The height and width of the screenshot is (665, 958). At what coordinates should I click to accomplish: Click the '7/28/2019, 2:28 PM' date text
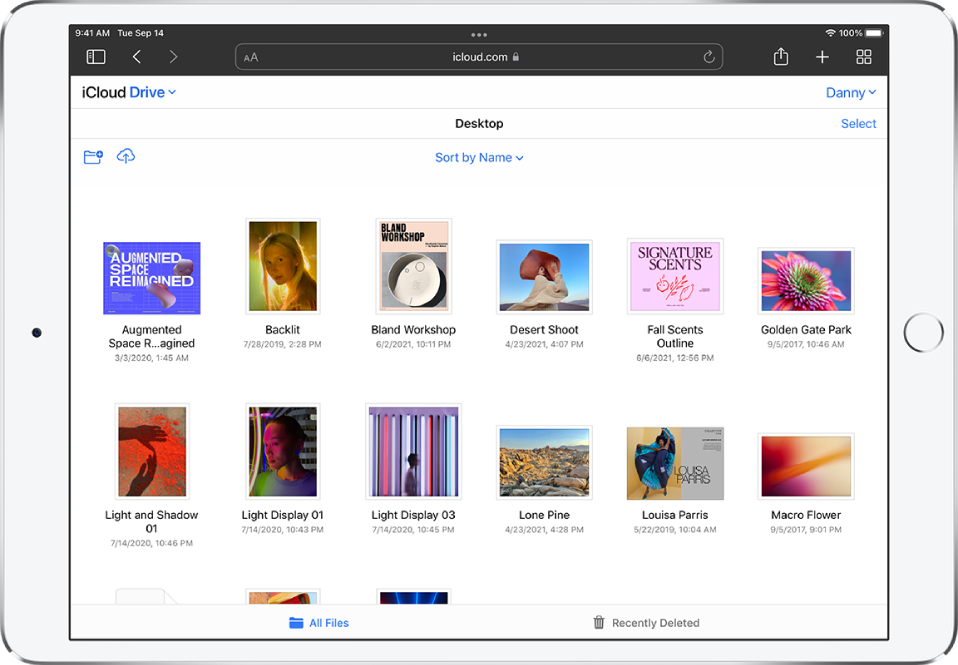(x=282, y=344)
